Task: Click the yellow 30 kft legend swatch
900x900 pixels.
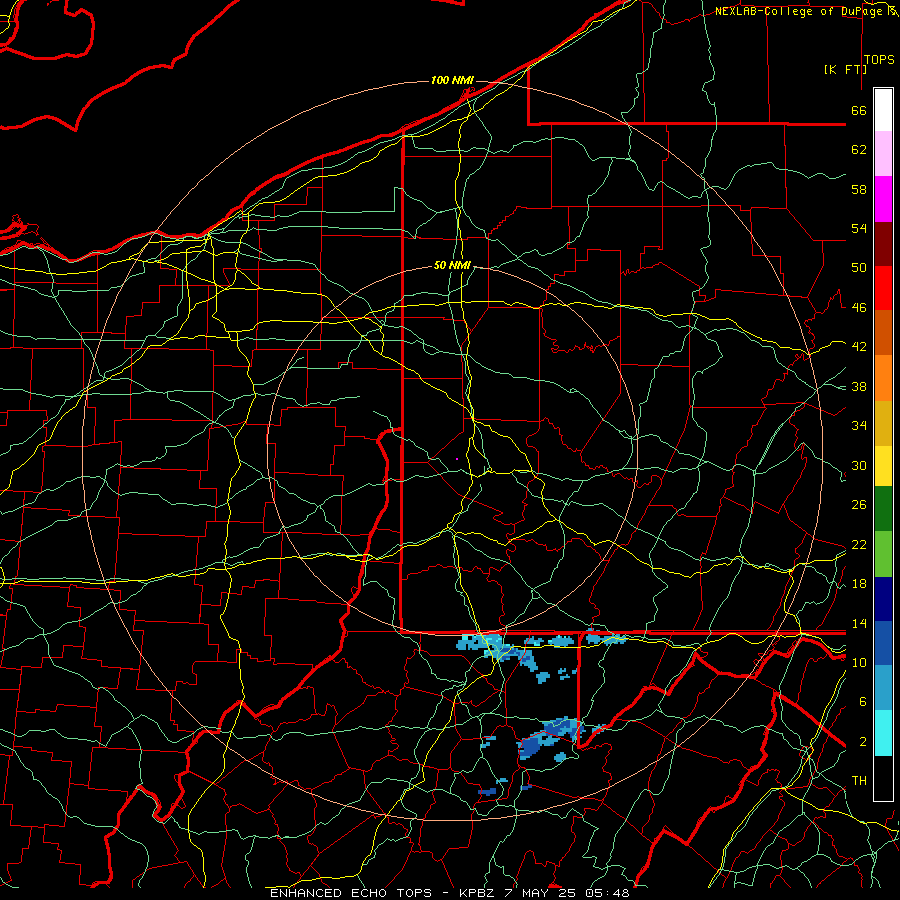Action: [883, 466]
